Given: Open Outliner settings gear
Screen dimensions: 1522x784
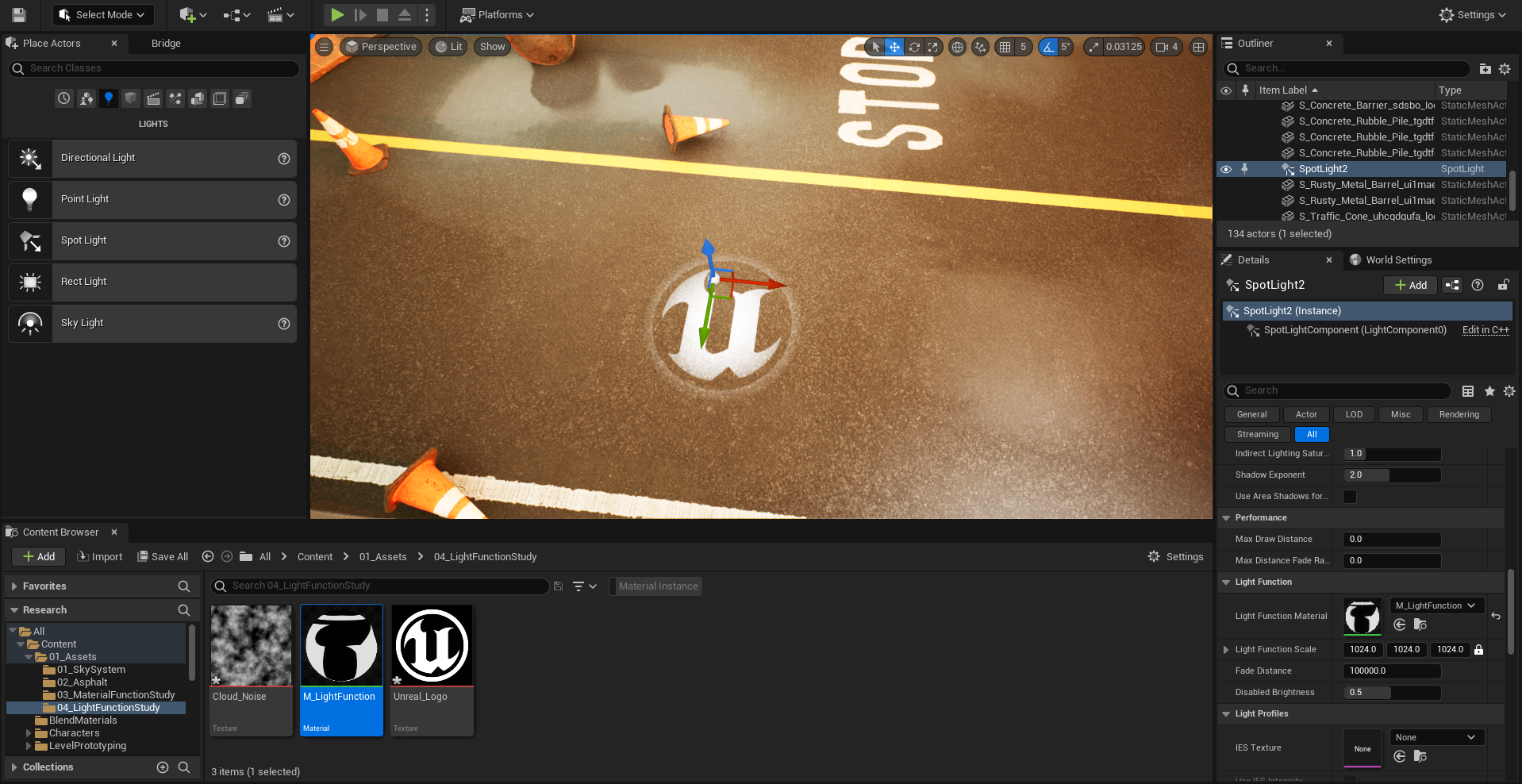Looking at the screenshot, I should tap(1505, 69).
